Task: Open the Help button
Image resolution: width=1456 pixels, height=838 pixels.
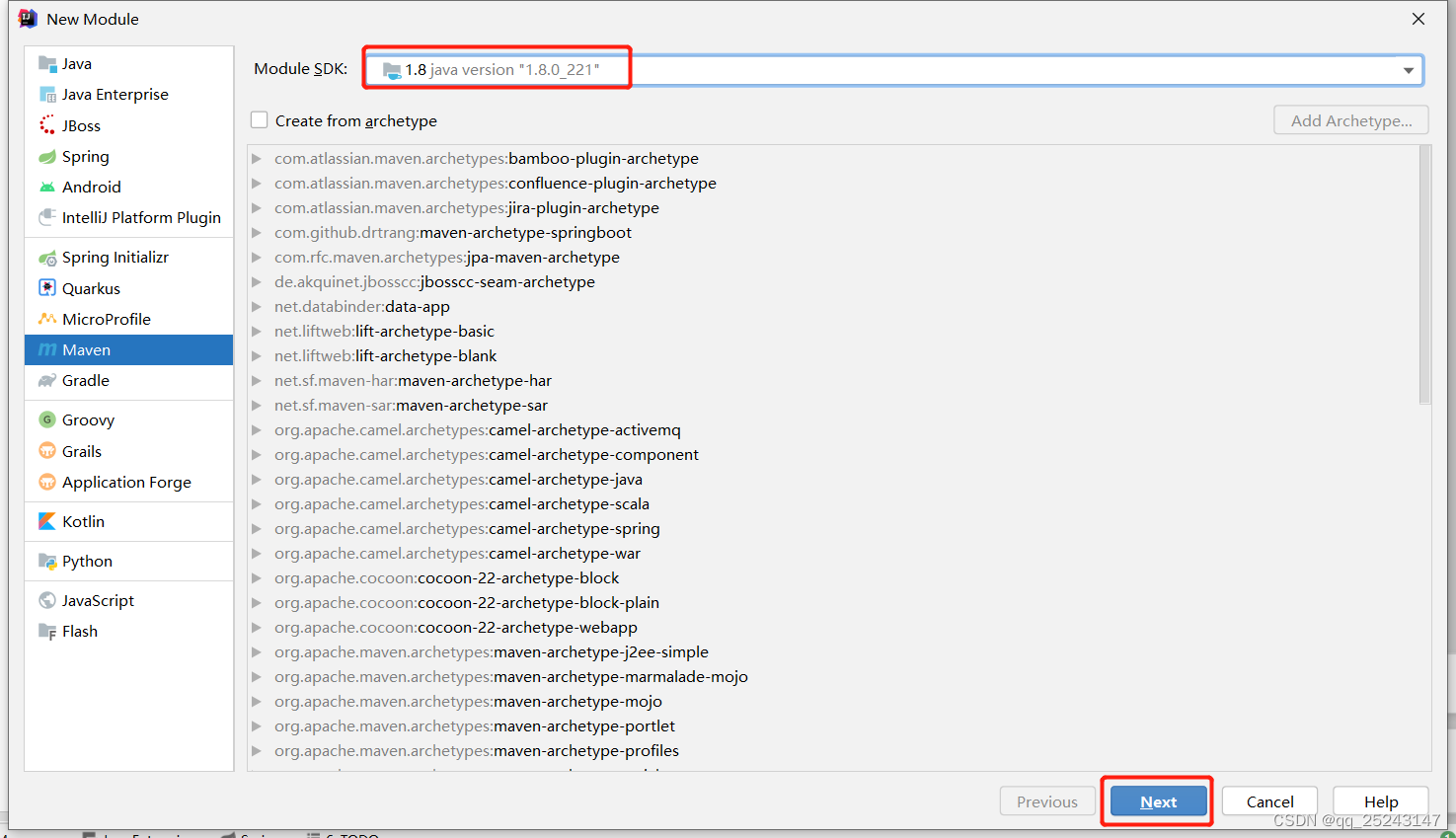Action: click(x=1381, y=801)
